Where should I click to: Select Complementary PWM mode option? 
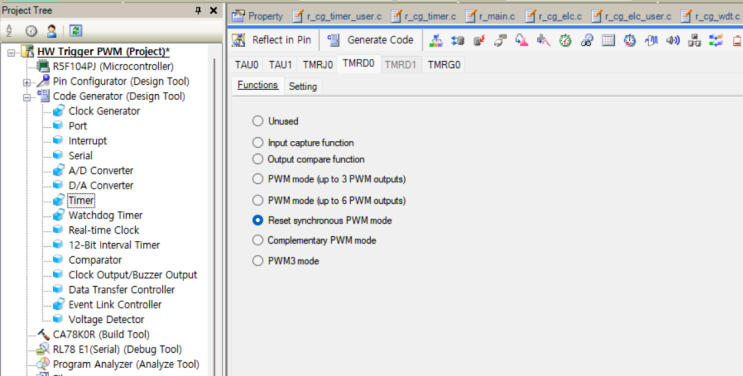click(x=257, y=240)
